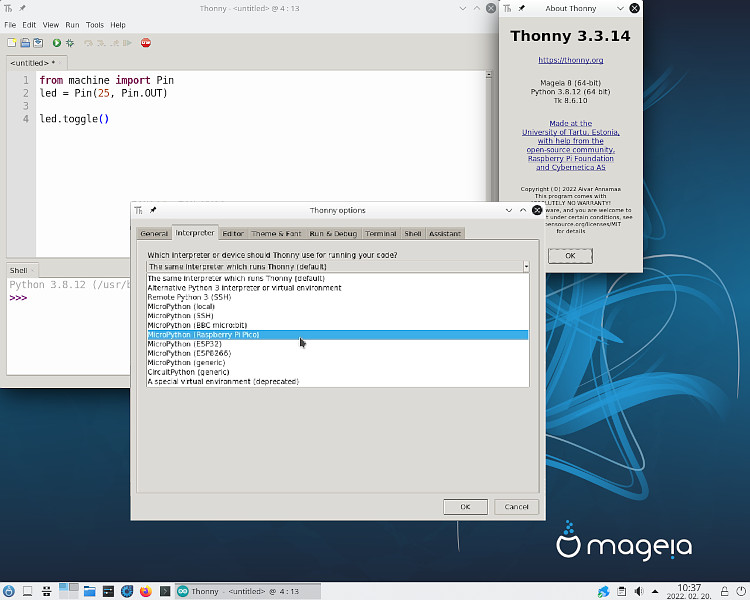This screenshot has width=750, height=600.
Task: Close the <untitled> editor tab
Action: (x=60, y=63)
